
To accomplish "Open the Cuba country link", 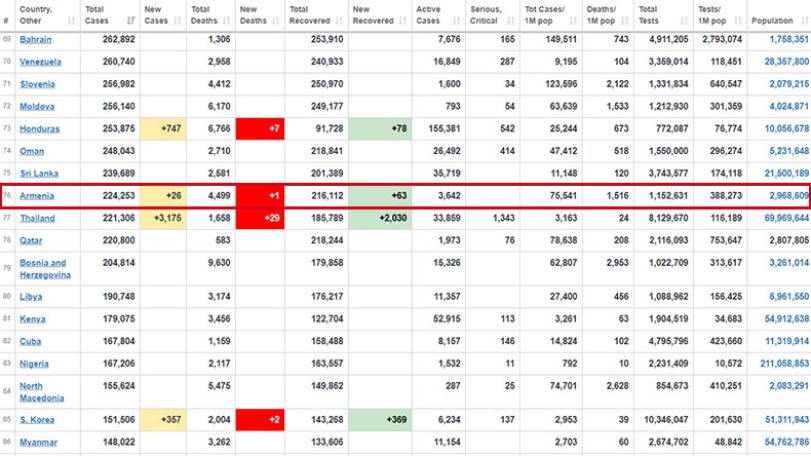I will coord(30,341).
